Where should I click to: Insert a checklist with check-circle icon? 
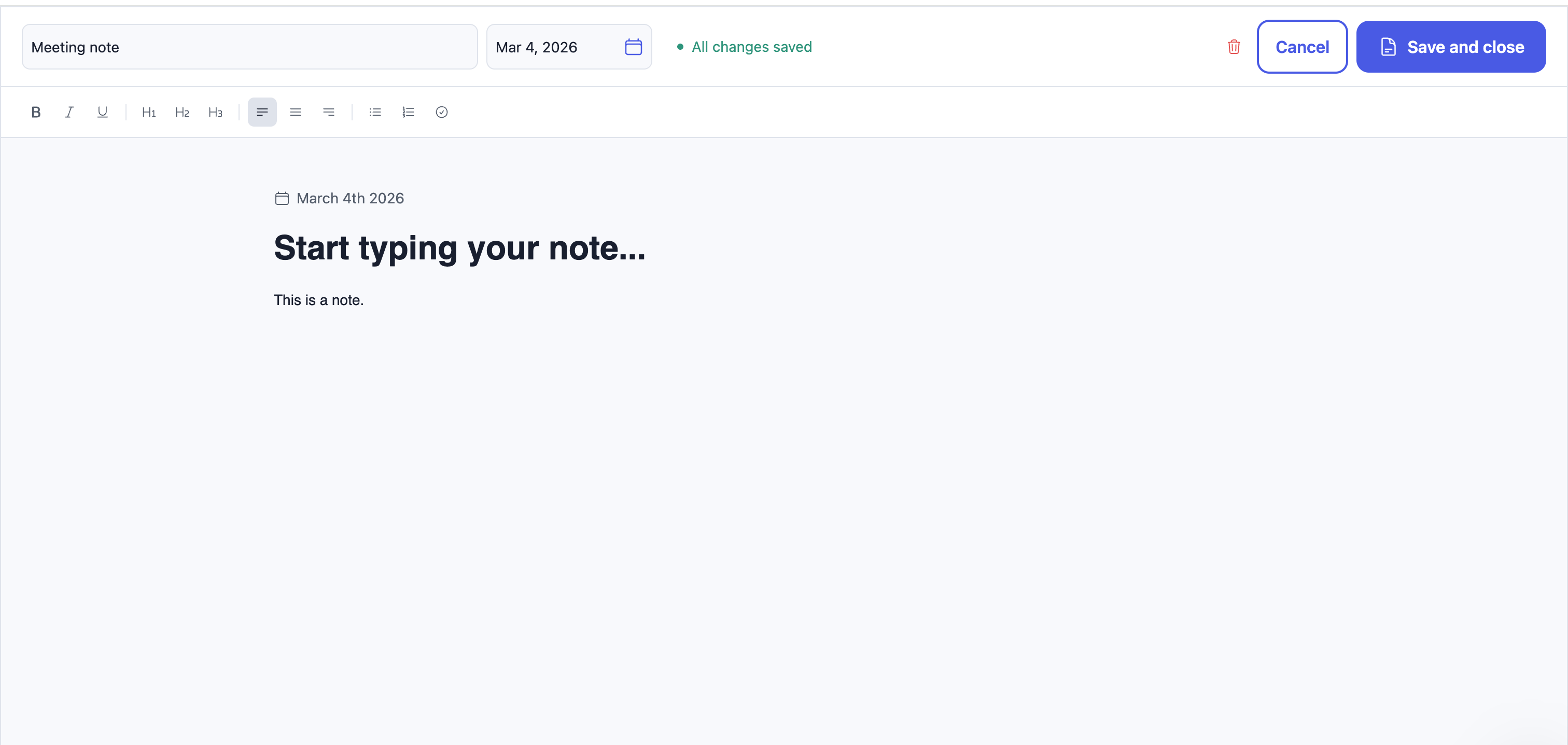click(x=442, y=112)
